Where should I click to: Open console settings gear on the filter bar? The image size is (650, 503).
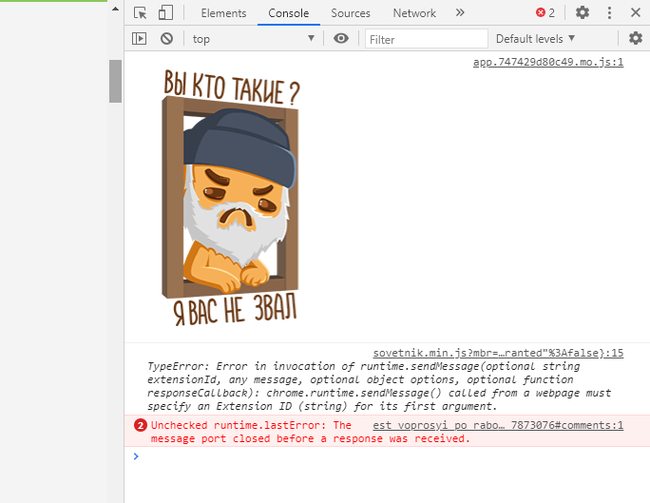[x=635, y=39]
